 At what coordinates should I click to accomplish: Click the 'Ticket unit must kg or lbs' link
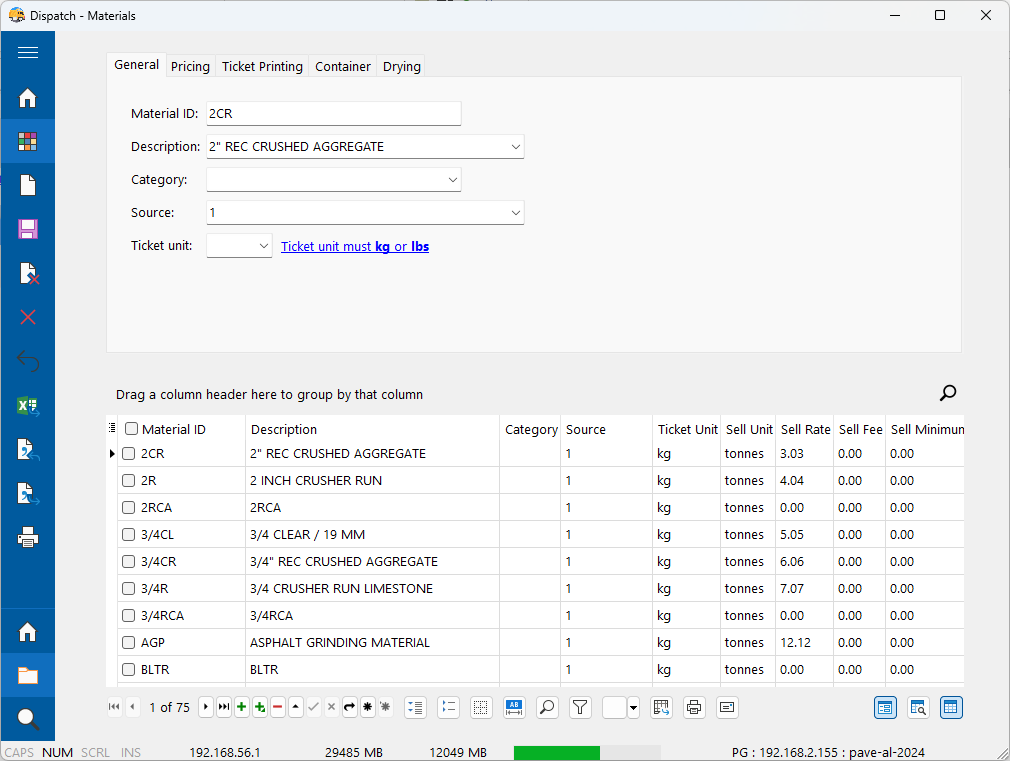355,246
